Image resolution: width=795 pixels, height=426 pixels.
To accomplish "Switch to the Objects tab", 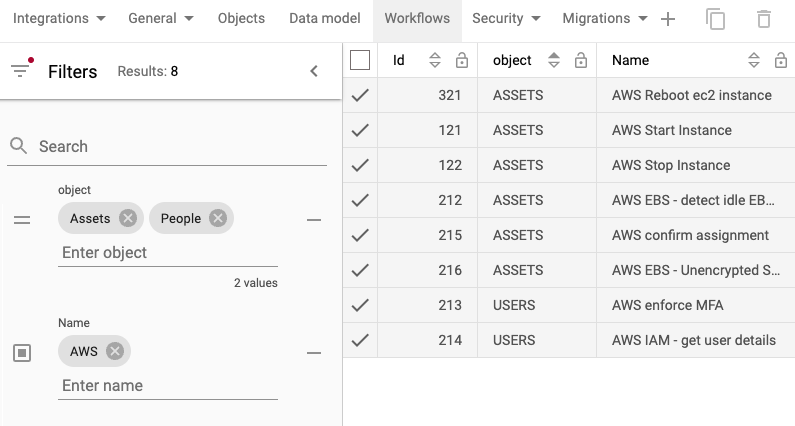I will coord(241,19).
